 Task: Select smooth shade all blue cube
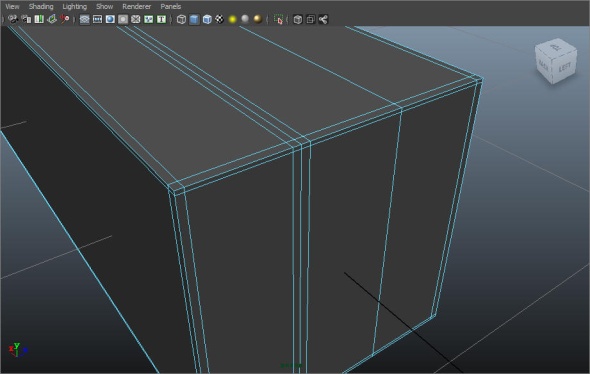point(194,19)
